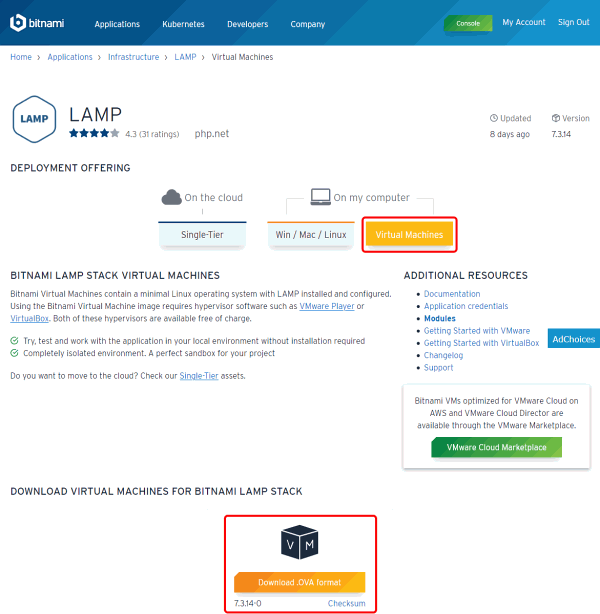Click the 7.3.14 version value
This screenshot has height=614, width=600.
click(561, 134)
